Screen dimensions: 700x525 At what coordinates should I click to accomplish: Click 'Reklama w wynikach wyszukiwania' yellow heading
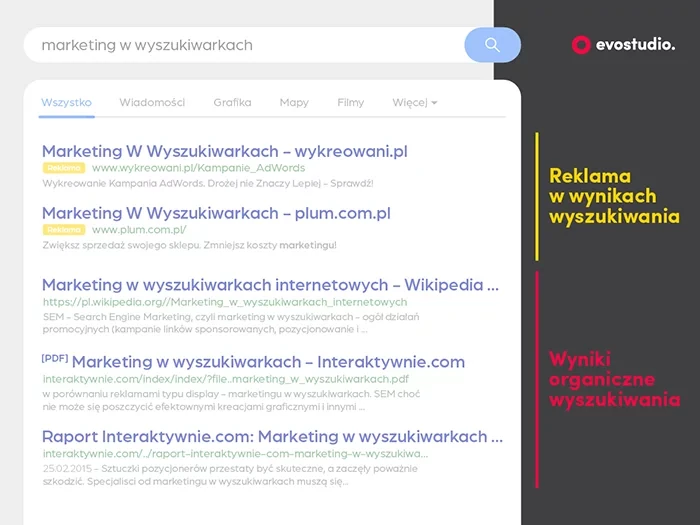point(614,196)
